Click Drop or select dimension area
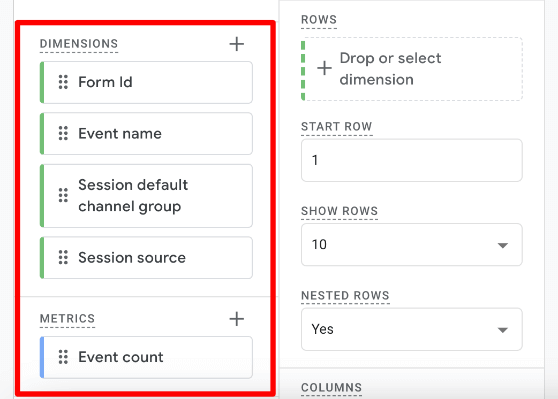The width and height of the screenshot is (558, 399). coord(412,69)
